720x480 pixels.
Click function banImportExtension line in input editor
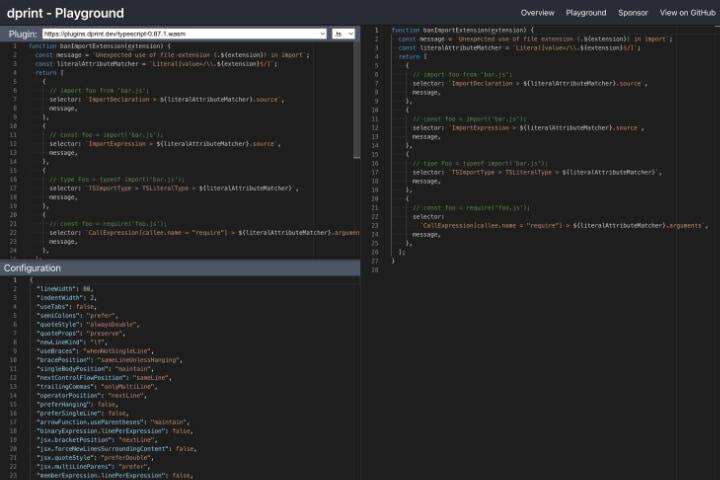(x=100, y=46)
